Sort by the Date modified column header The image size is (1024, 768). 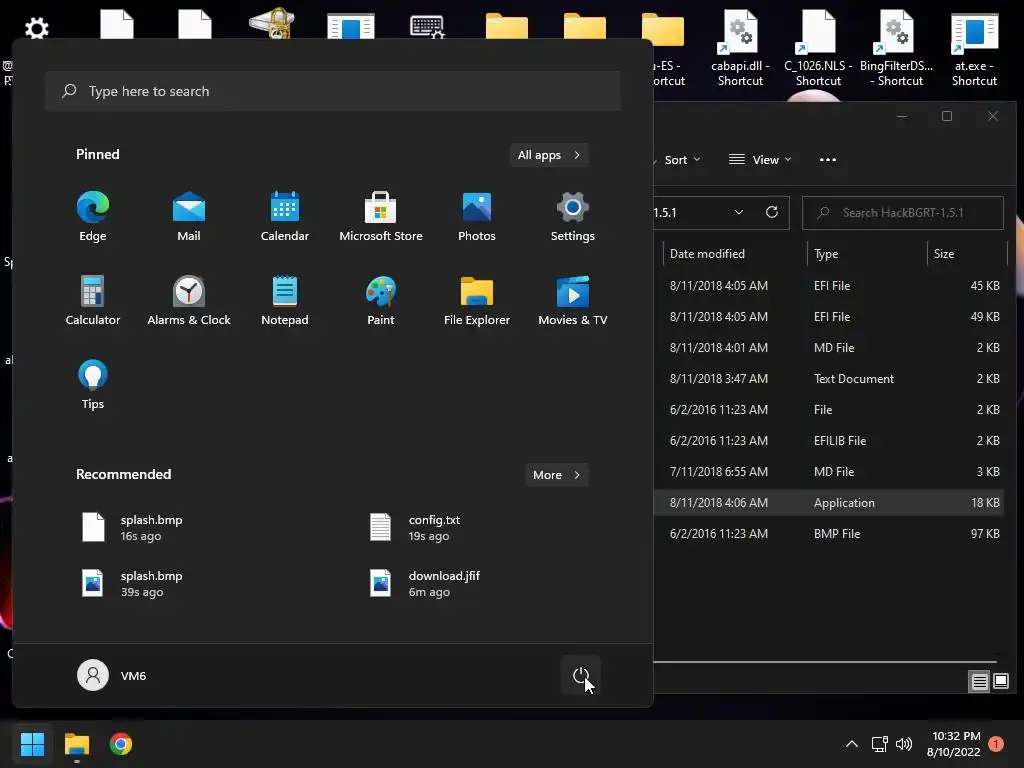pos(735,253)
